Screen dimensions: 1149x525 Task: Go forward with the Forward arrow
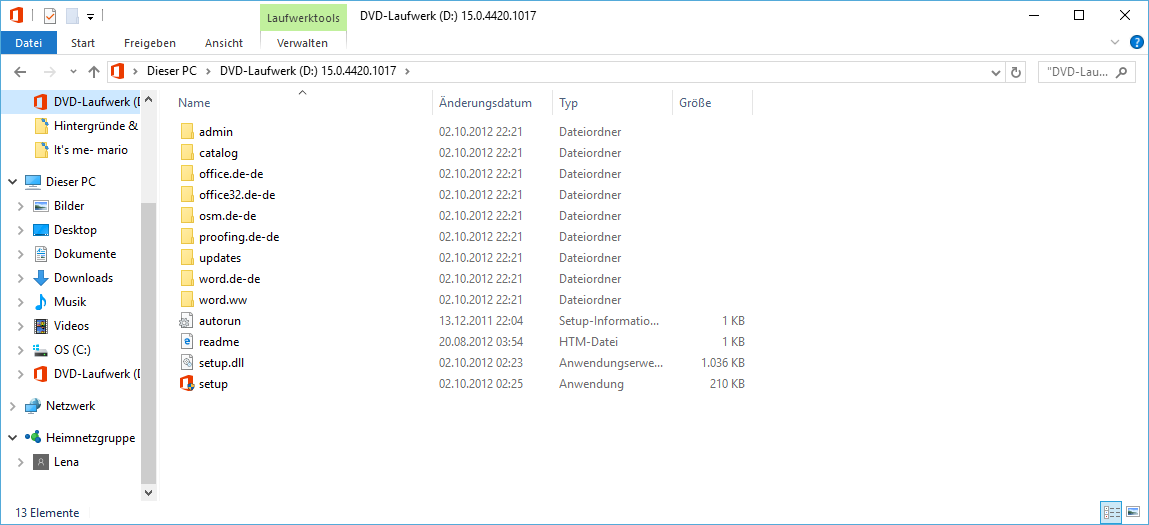[50, 72]
